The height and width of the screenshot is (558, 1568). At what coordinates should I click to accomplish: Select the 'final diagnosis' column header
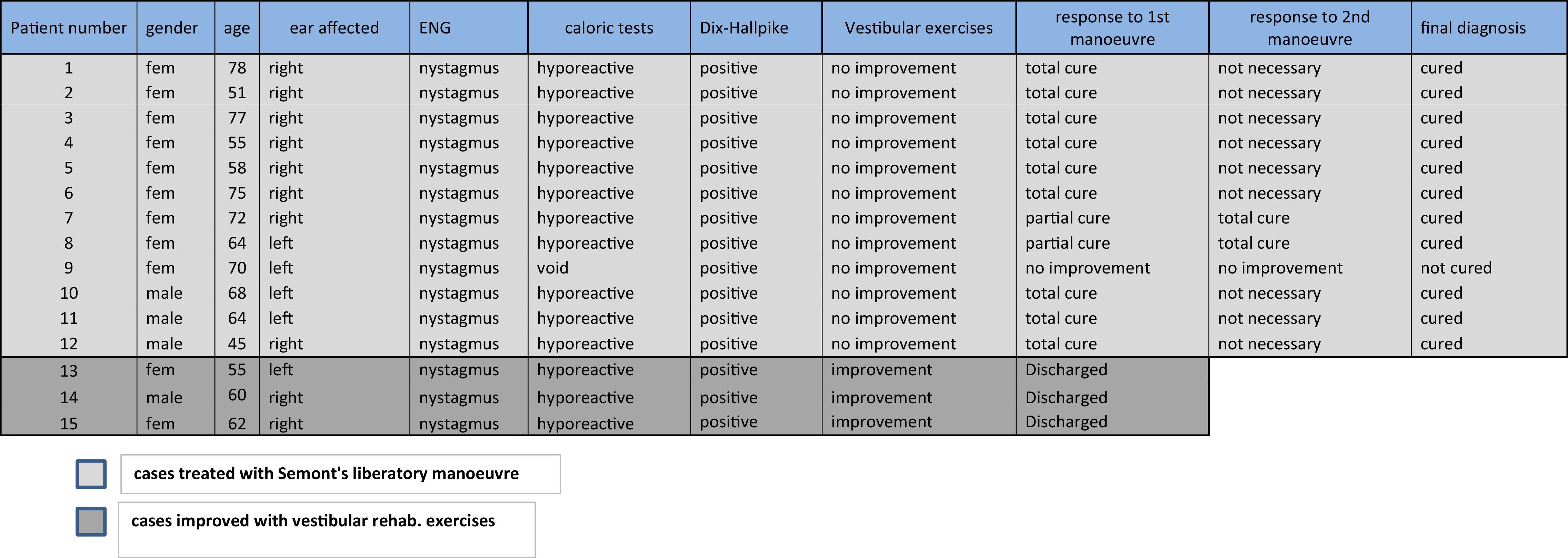coord(1473,28)
